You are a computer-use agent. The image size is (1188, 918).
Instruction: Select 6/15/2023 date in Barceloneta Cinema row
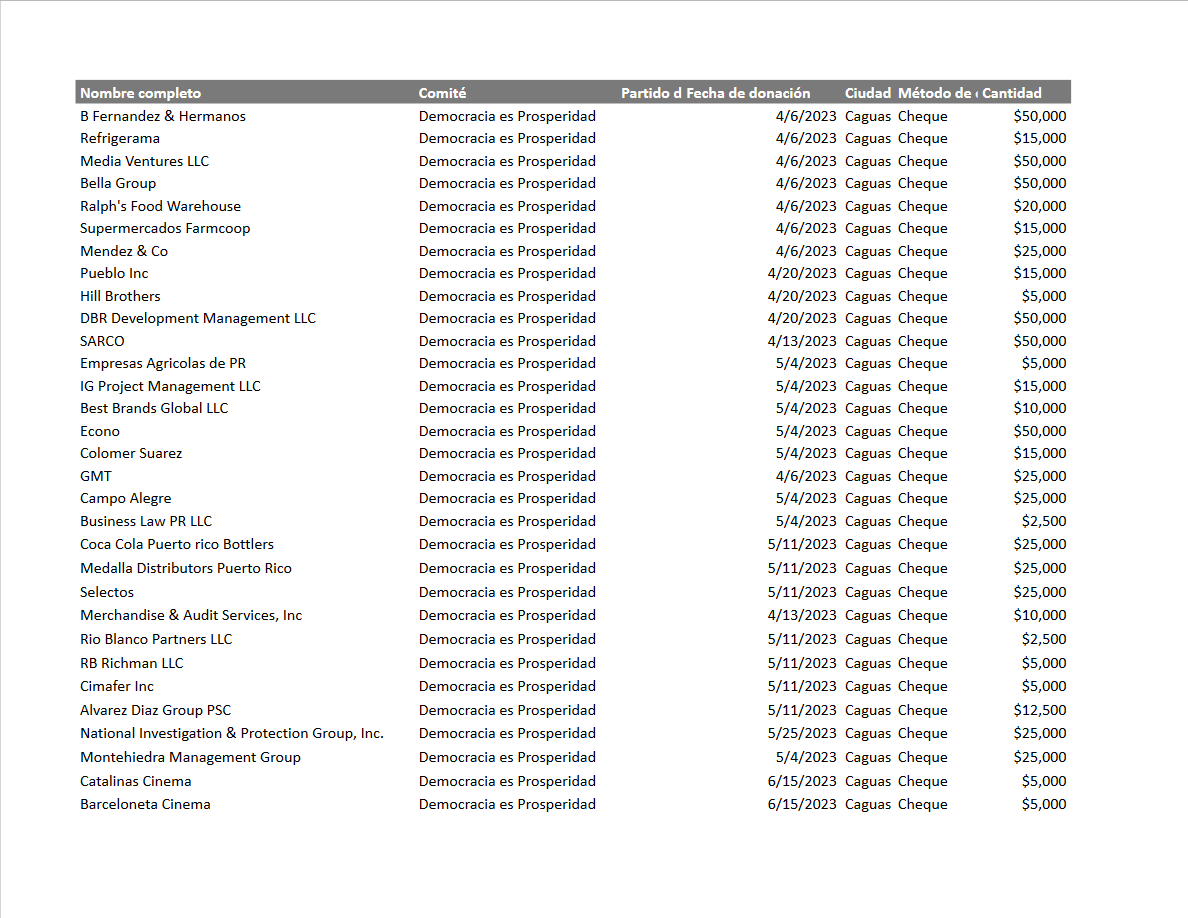[802, 804]
